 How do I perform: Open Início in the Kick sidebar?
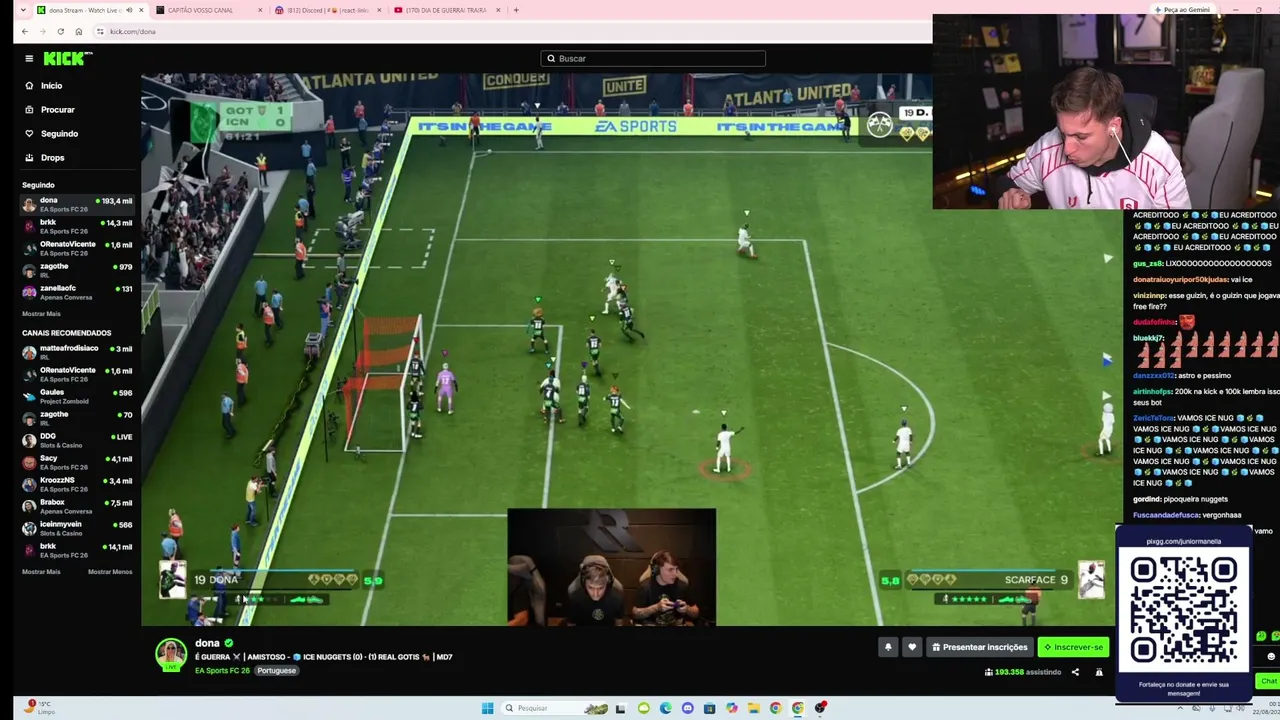(x=51, y=86)
